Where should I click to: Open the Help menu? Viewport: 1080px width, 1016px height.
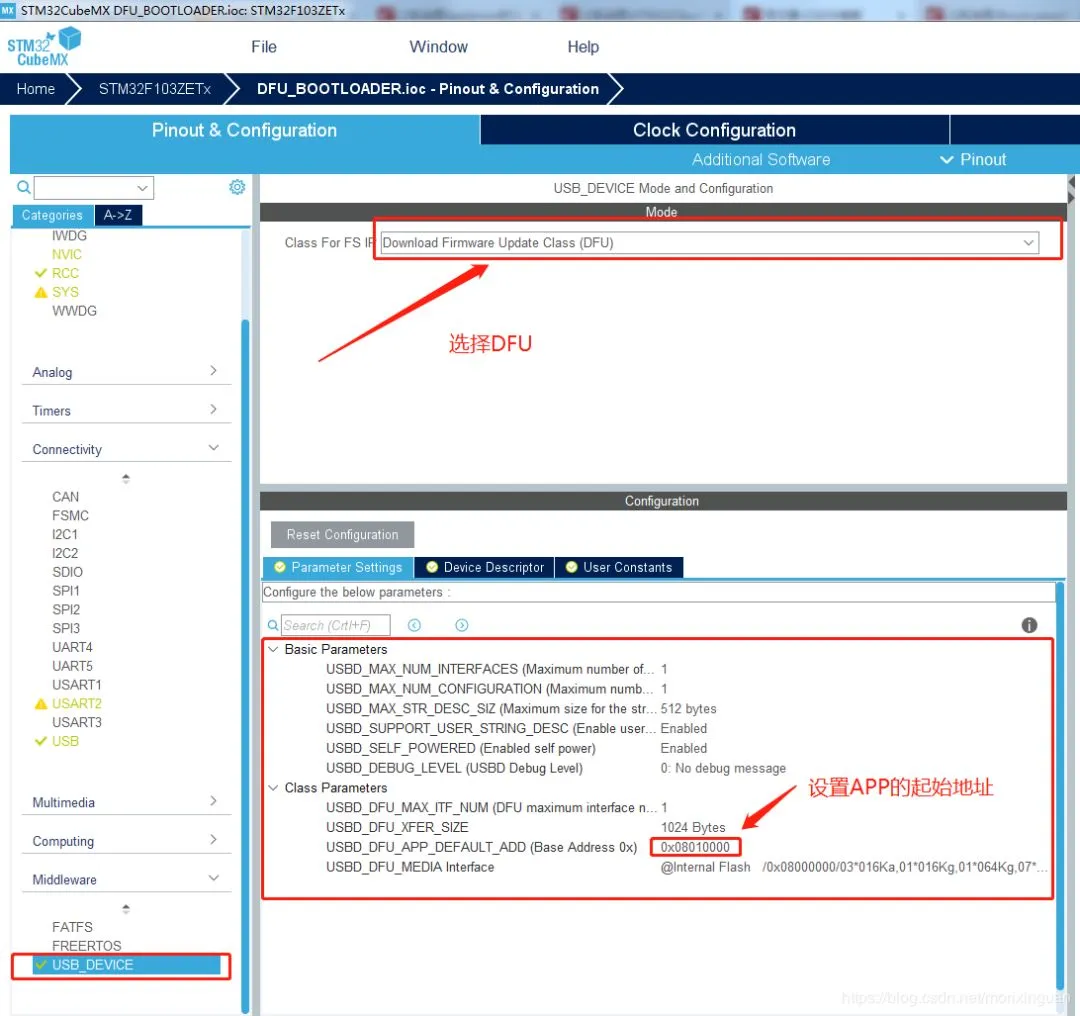583,47
